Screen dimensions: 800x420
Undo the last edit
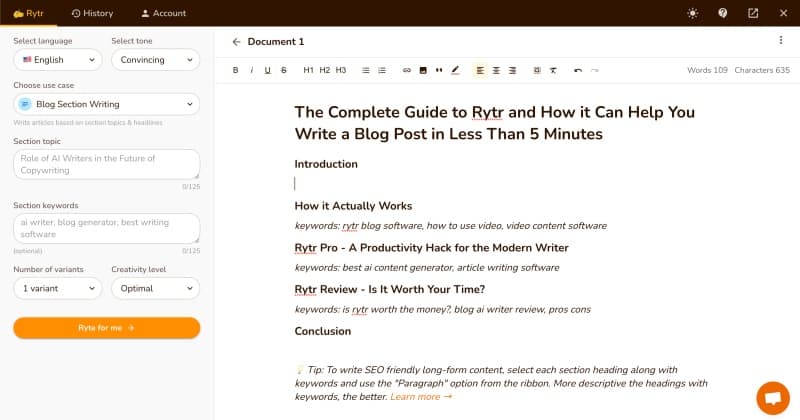pos(578,70)
